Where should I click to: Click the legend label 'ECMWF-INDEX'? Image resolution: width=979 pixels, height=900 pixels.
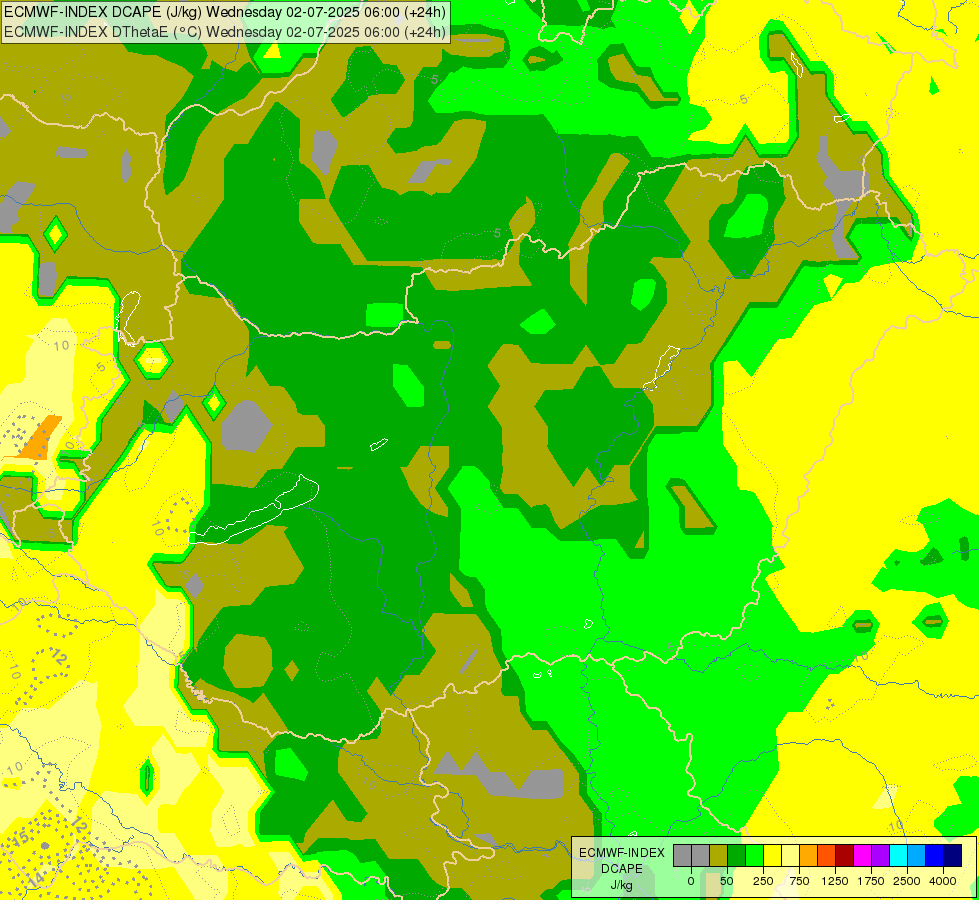(622, 853)
